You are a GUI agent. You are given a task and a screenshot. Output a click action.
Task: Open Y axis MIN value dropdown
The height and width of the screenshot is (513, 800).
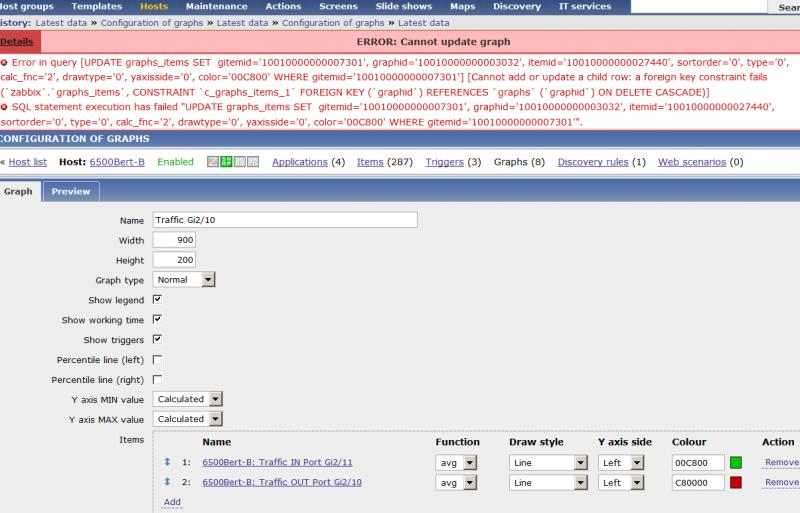[187, 399]
